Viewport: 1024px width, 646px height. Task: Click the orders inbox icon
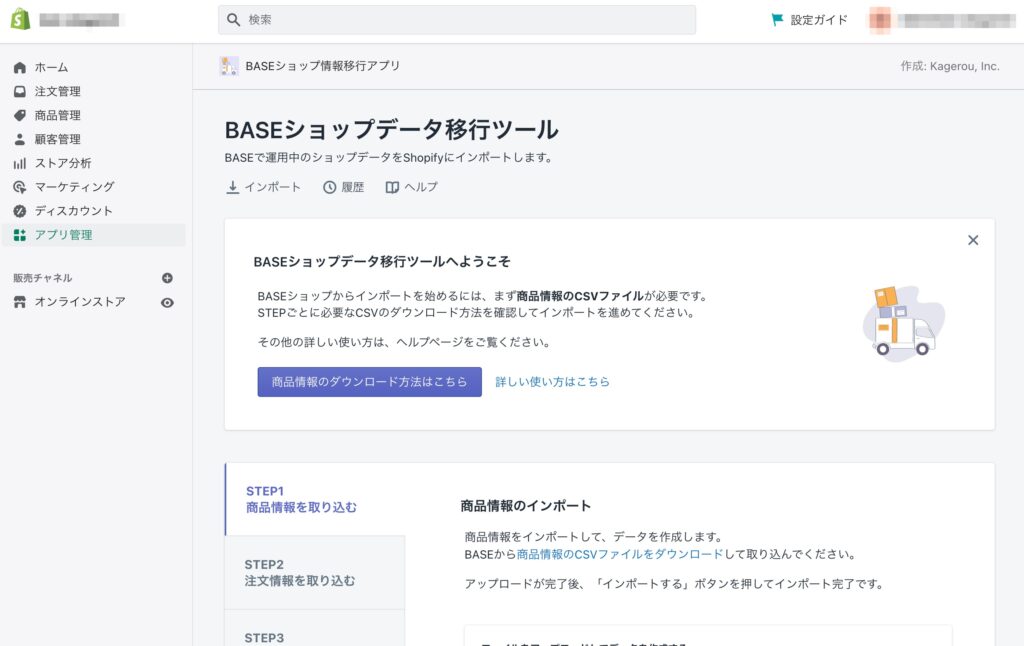(x=20, y=91)
